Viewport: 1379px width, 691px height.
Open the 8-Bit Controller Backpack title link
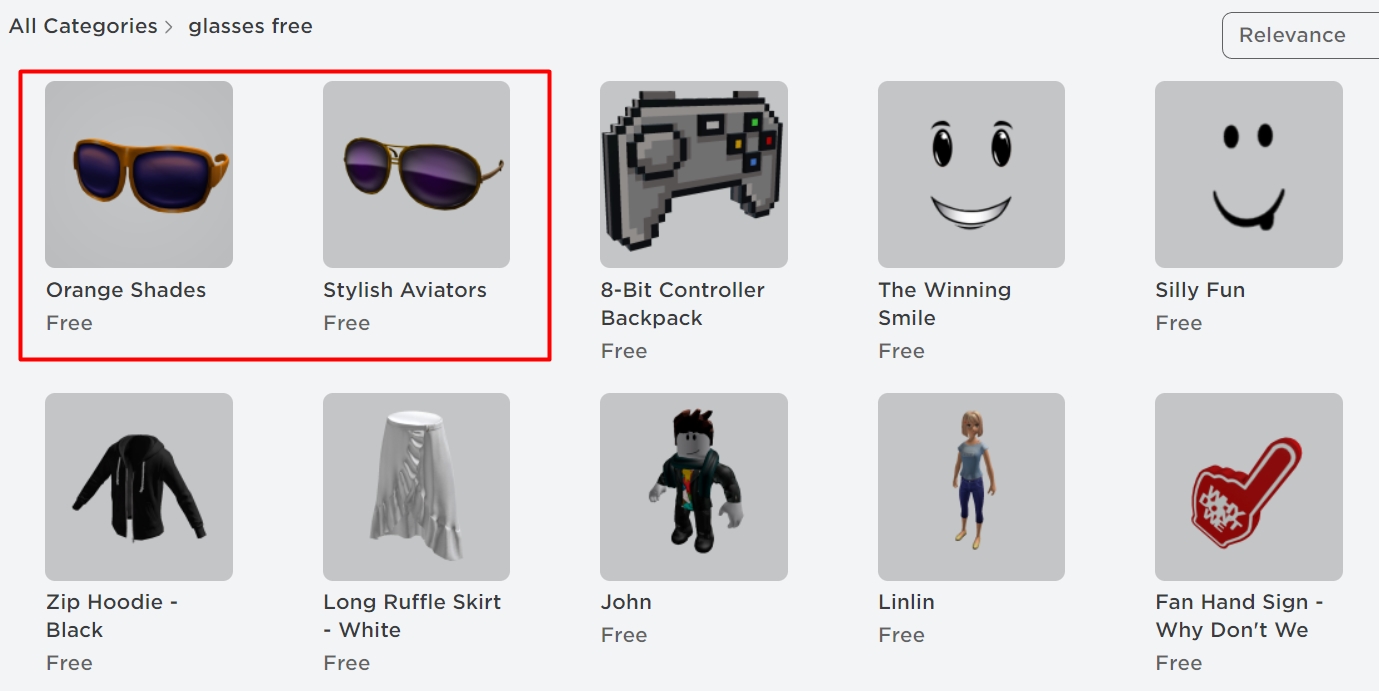[x=683, y=304]
